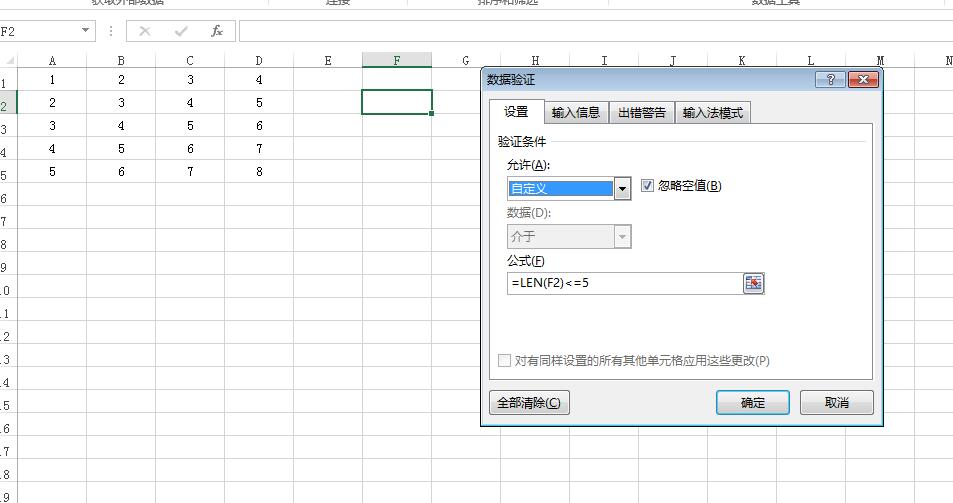Click the 取消 button

(836, 403)
